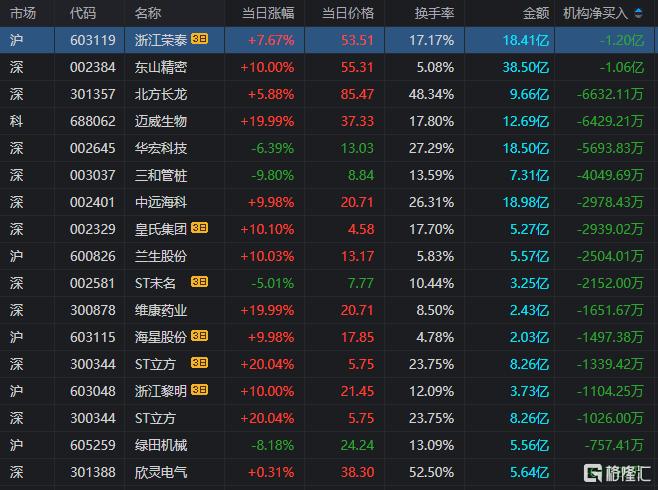Click net buy value -1339.42万
Image resolution: width=658 pixels, height=490 pixels.
(611, 364)
